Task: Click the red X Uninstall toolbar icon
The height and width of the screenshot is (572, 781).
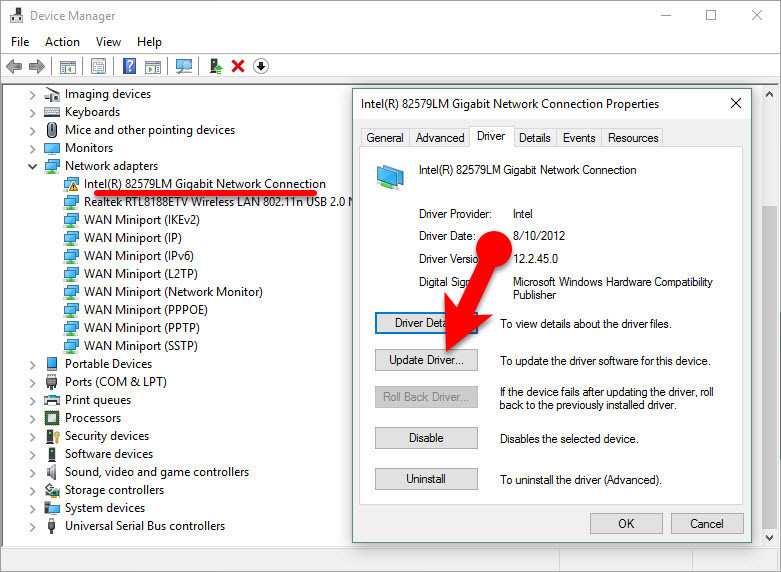Action: tap(238, 66)
